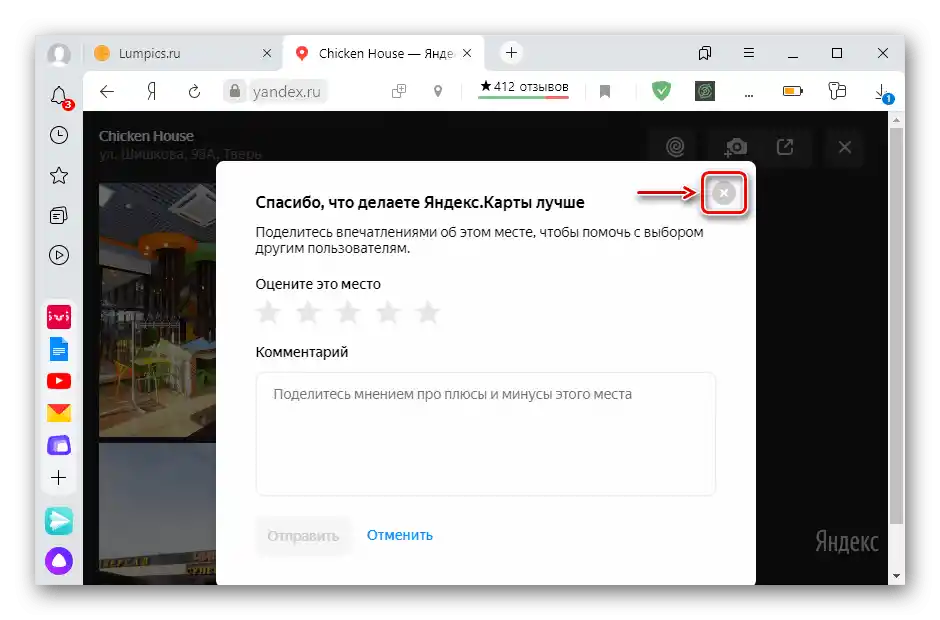Open the messenger sidebar icon
The height and width of the screenshot is (620, 940).
coord(59,521)
